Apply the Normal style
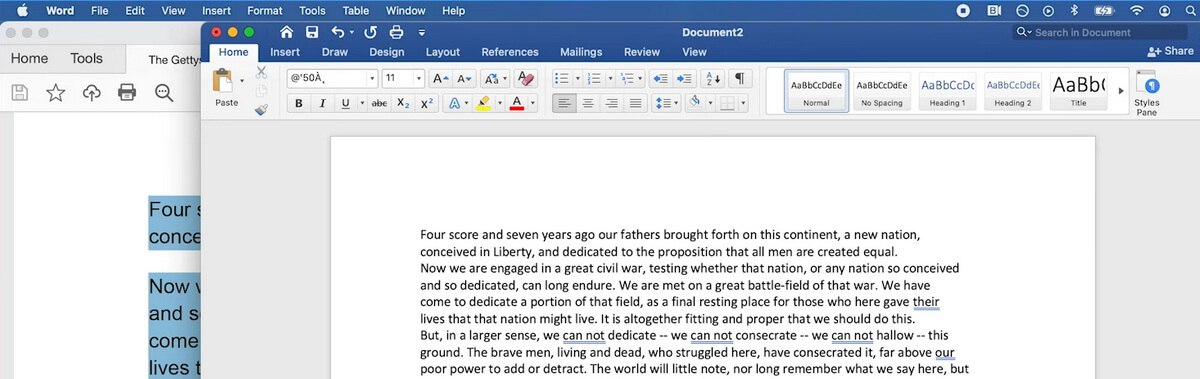 (x=816, y=90)
